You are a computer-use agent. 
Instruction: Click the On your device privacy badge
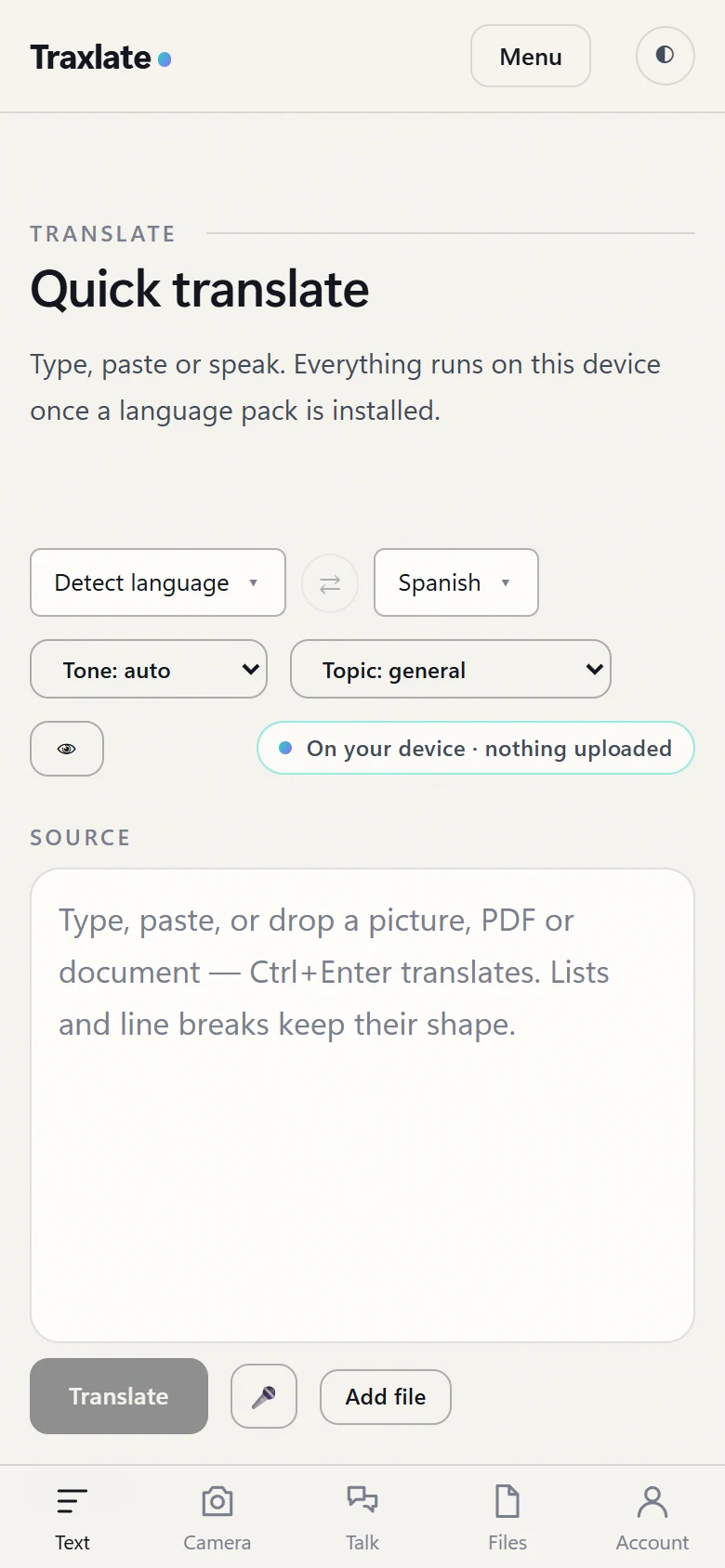click(x=476, y=748)
